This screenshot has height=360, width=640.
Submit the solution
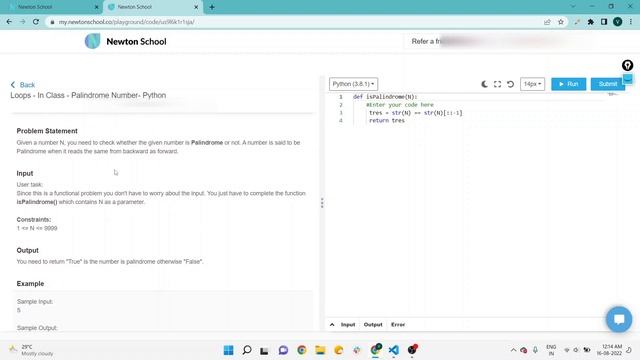pos(607,84)
